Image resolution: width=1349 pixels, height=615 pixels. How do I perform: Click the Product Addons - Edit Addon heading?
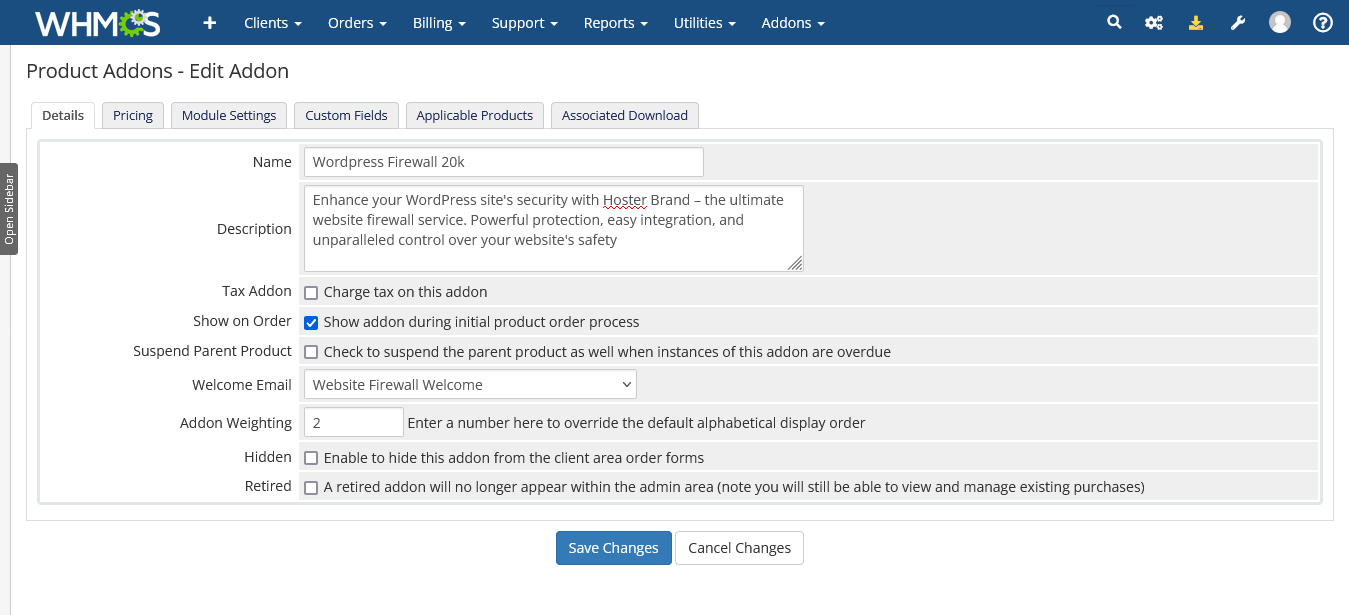click(157, 71)
